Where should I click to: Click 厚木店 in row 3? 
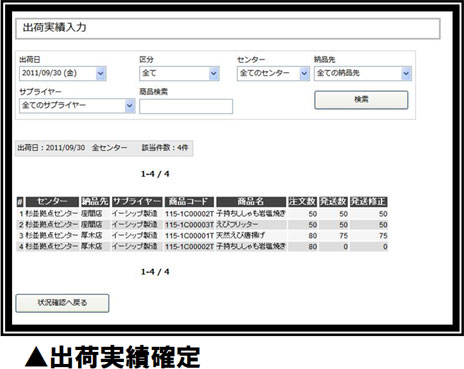point(92,235)
